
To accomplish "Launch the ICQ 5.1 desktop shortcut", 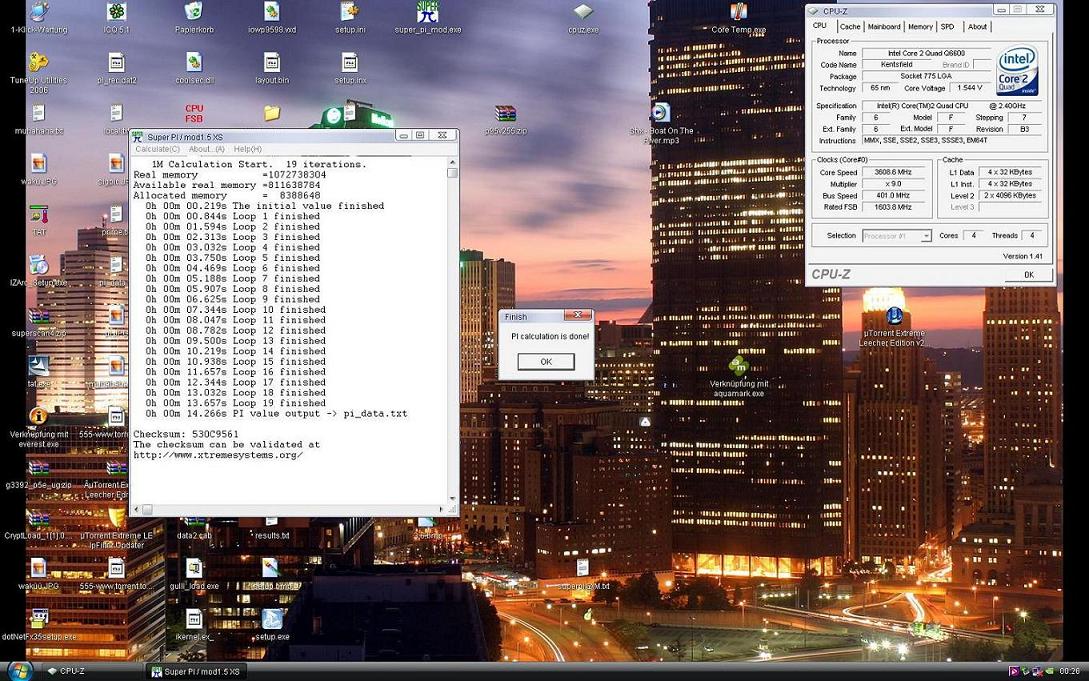I will pos(117,18).
